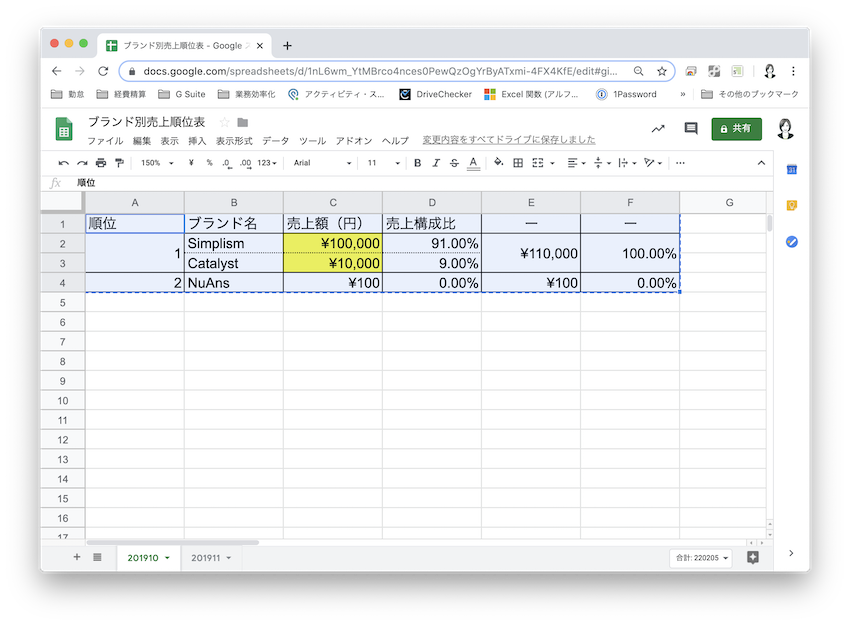
Task: Open the データ menu
Action: click(275, 141)
